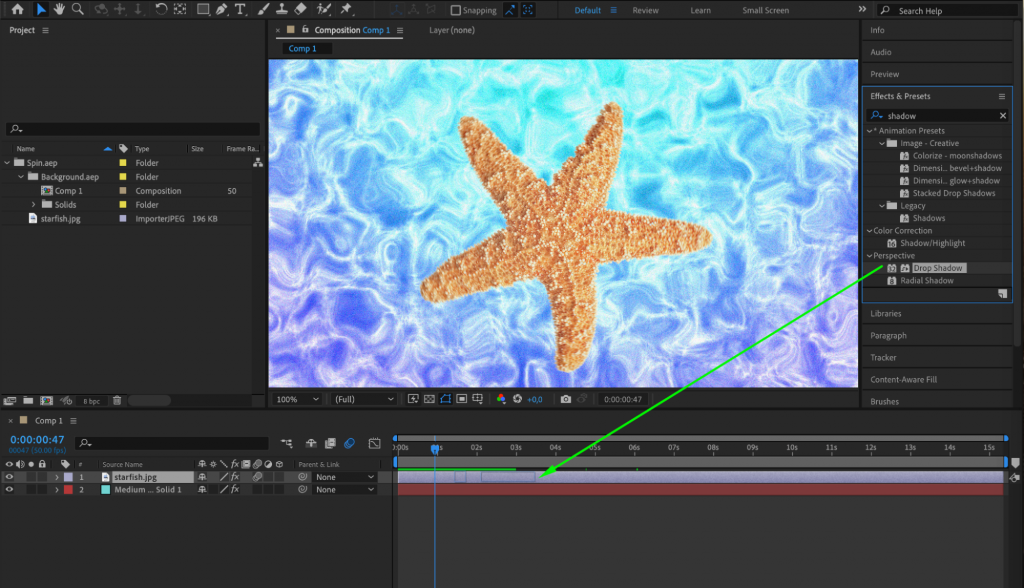Toggle transparency grid in the composition viewer
The height and width of the screenshot is (588, 1024).
429,398
